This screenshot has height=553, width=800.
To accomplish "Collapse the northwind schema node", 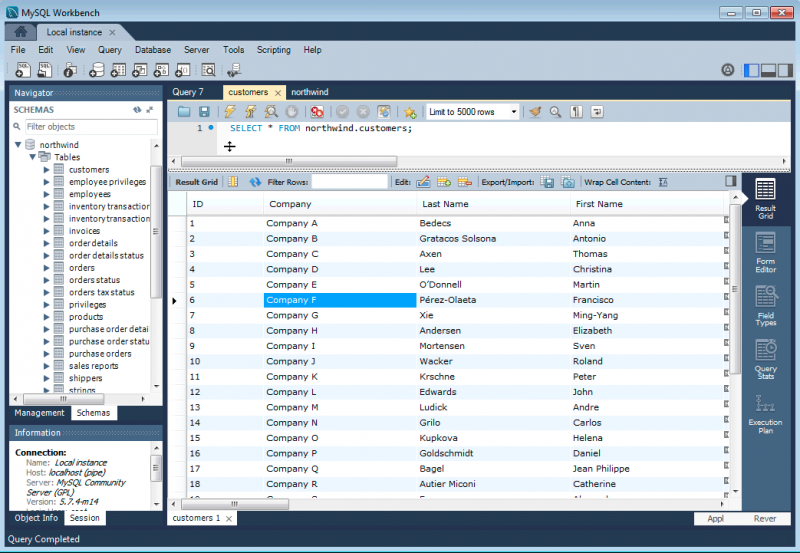I will coord(18,145).
